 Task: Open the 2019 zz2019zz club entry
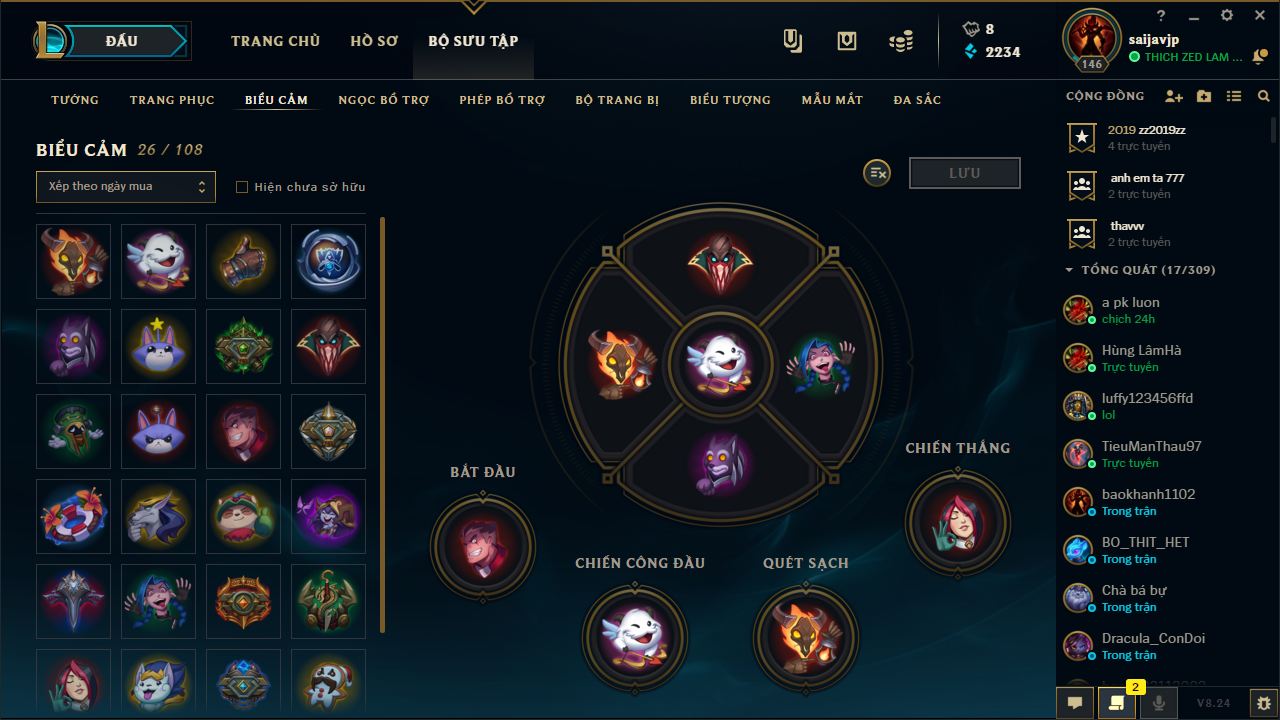click(1159, 138)
